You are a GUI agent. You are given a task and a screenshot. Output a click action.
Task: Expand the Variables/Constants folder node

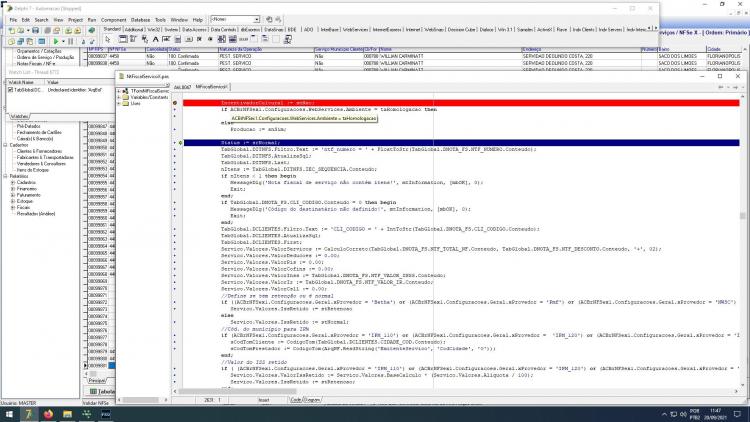click(x=119, y=97)
